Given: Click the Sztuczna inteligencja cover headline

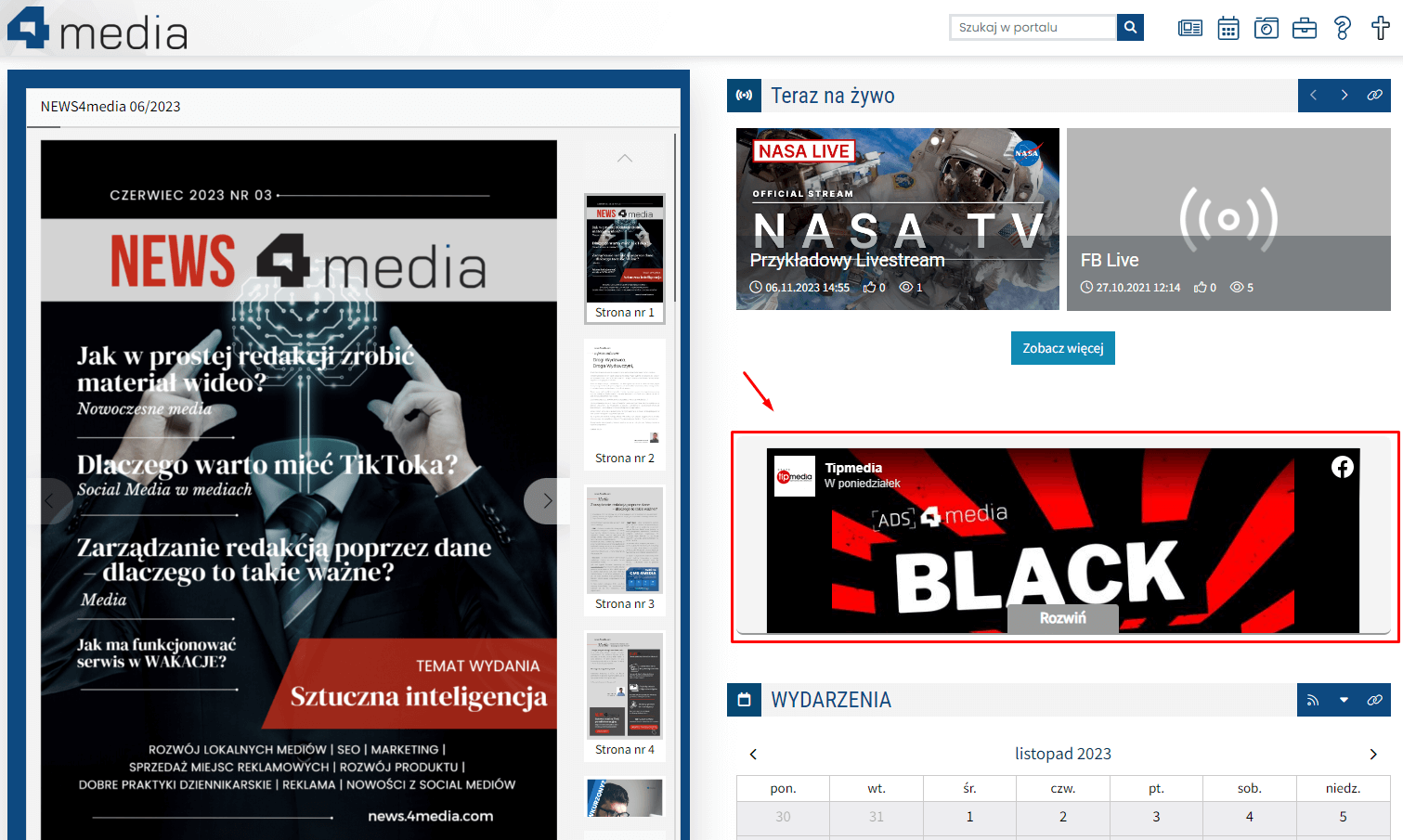Looking at the screenshot, I should tap(419, 696).
